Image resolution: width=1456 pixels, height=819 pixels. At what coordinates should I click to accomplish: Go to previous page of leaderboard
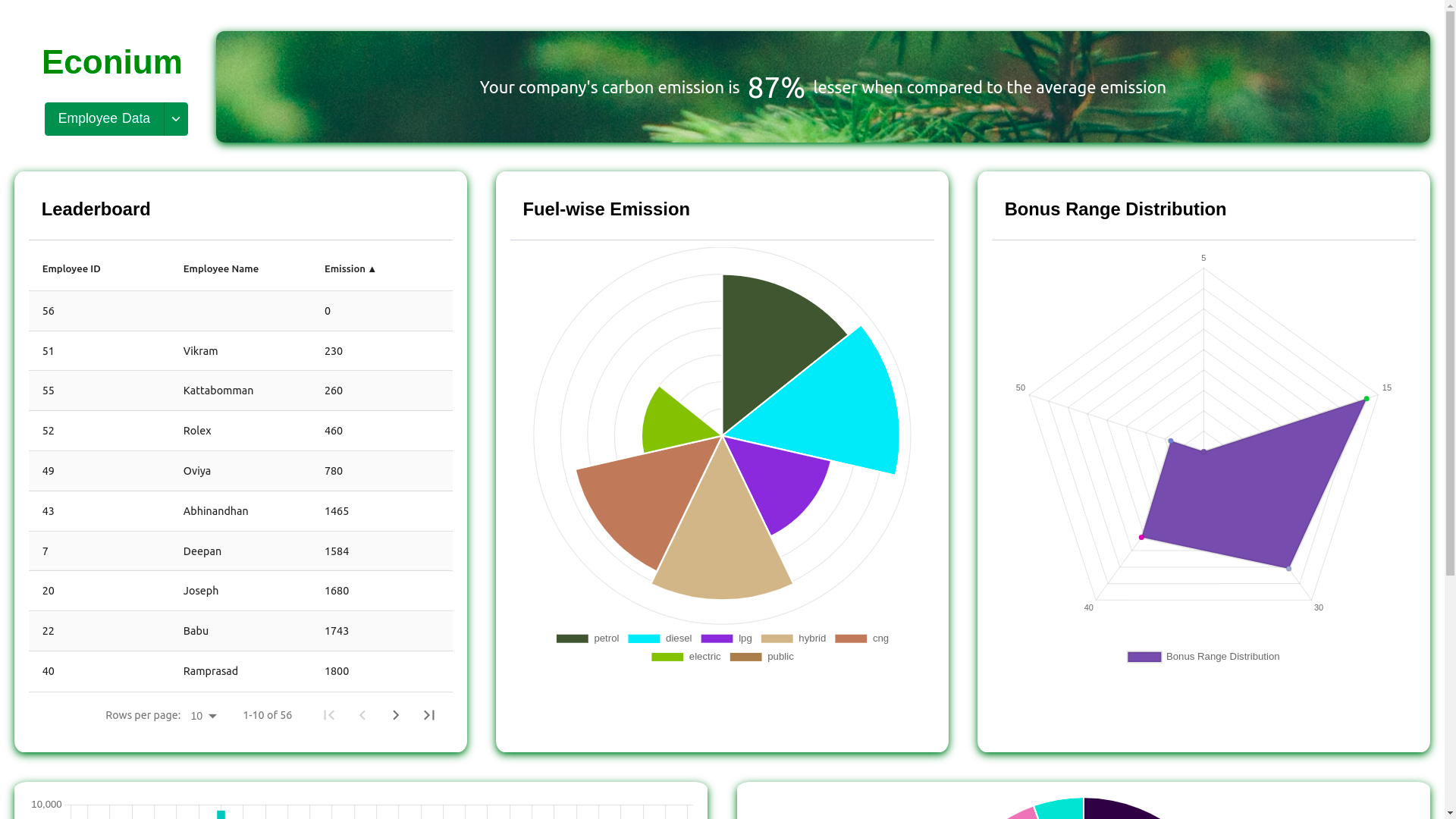pos(362,715)
